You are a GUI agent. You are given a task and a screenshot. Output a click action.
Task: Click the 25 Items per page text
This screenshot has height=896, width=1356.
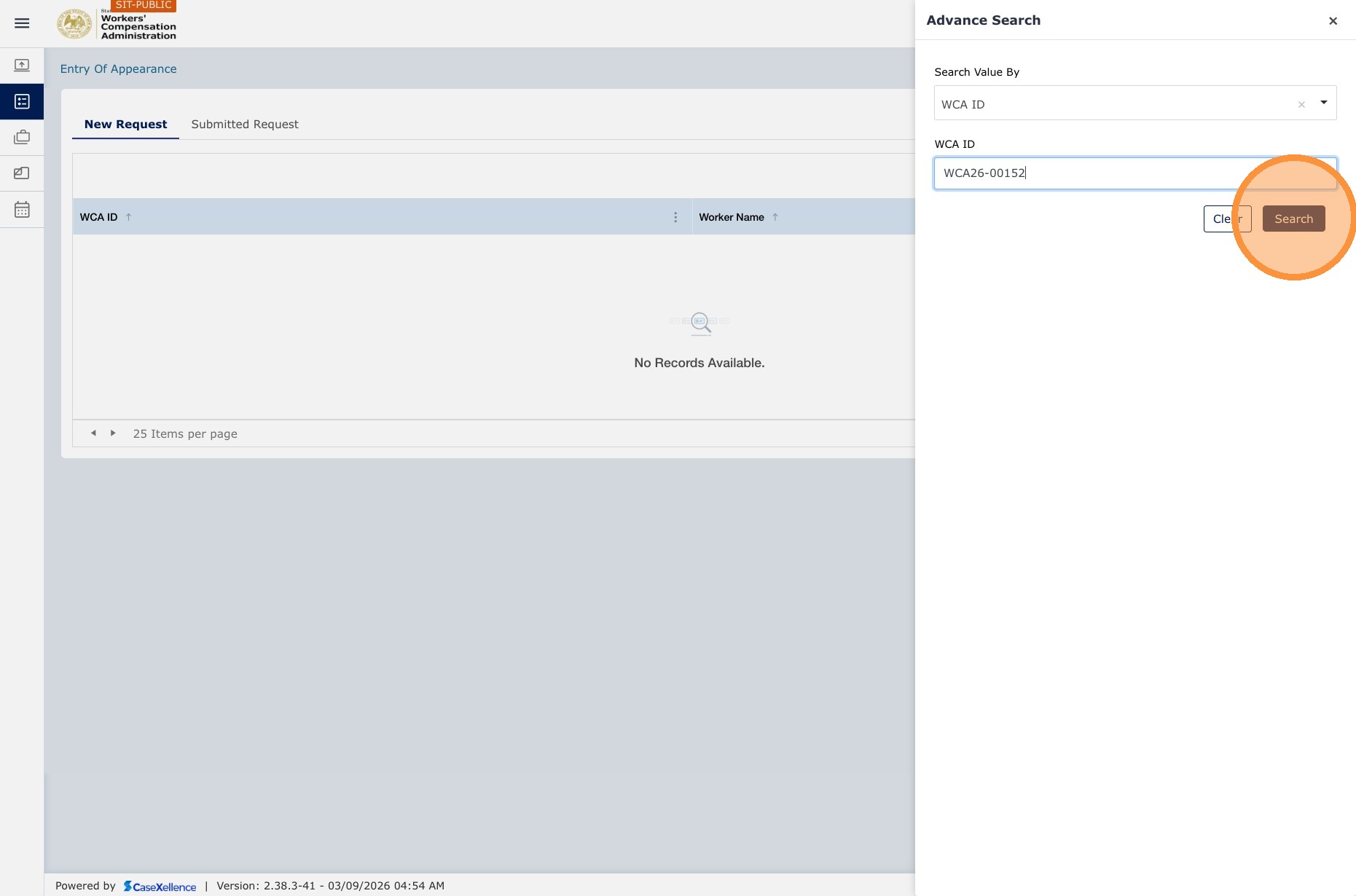coord(185,433)
